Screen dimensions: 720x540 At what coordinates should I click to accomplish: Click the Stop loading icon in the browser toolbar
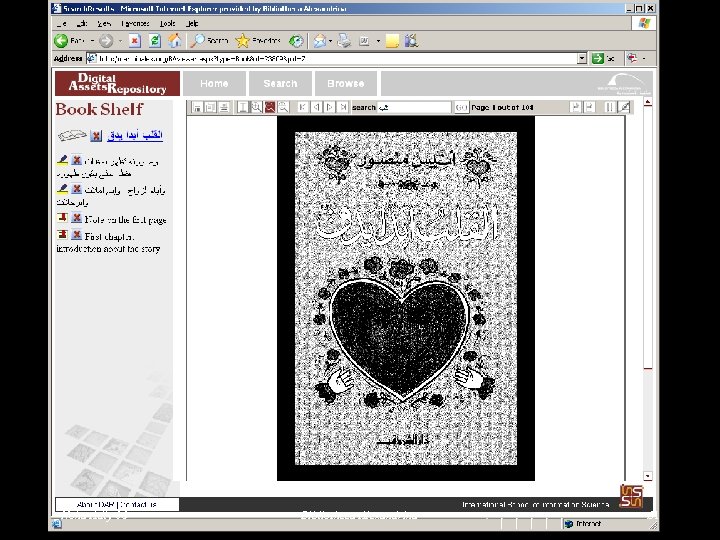point(134,41)
